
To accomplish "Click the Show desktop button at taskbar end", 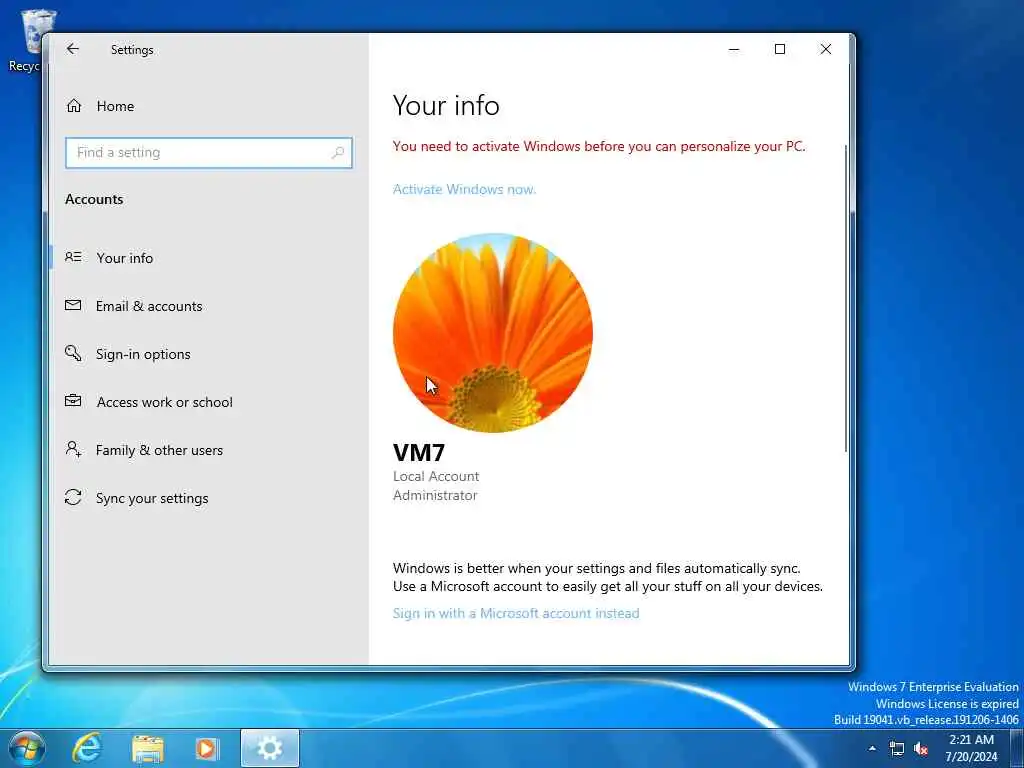I will 1017,748.
